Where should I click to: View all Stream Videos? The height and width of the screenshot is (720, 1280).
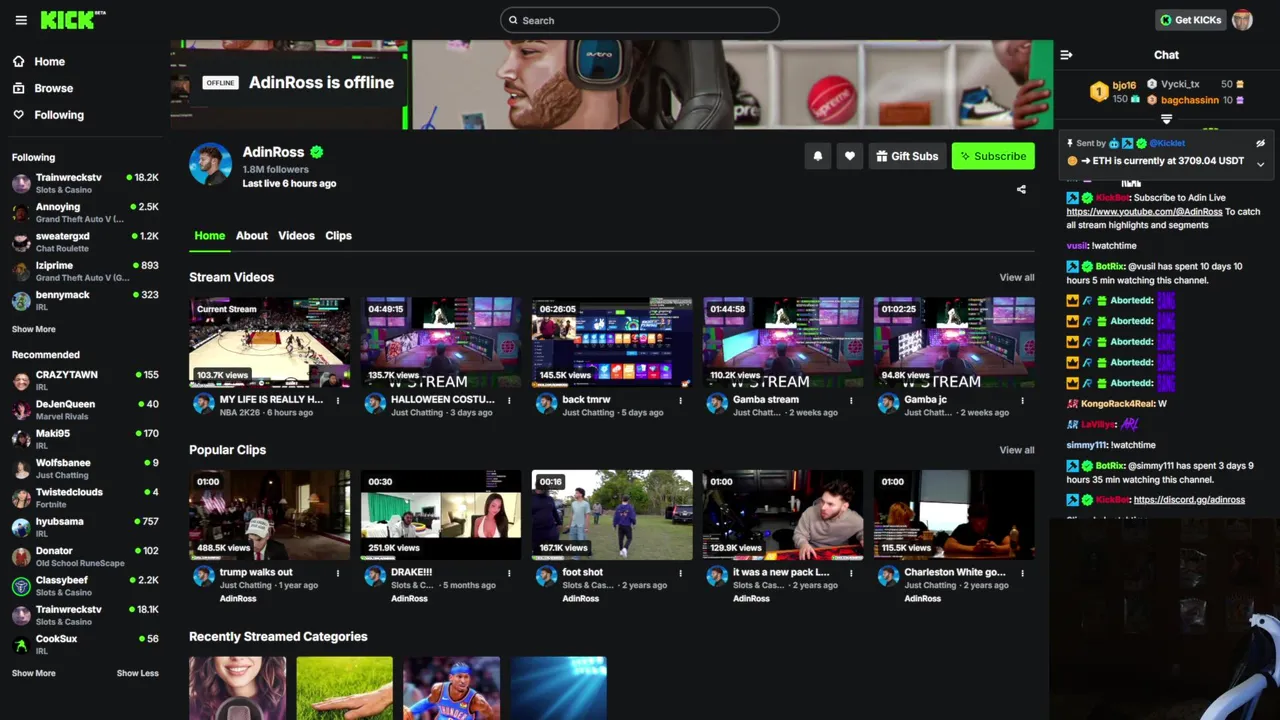(x=1017, y=277)
